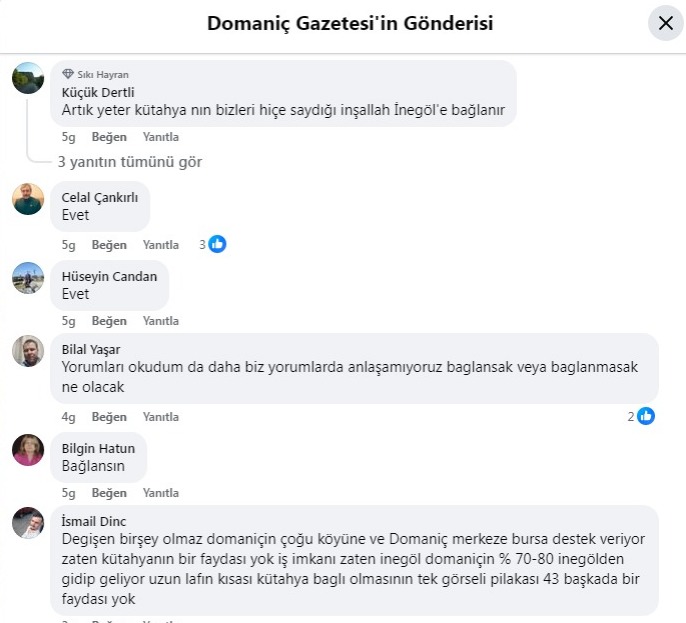Close the Domaniç Gazetesi post dialog
Viewport: 686px width, 623px height.
tap(665, 23)
